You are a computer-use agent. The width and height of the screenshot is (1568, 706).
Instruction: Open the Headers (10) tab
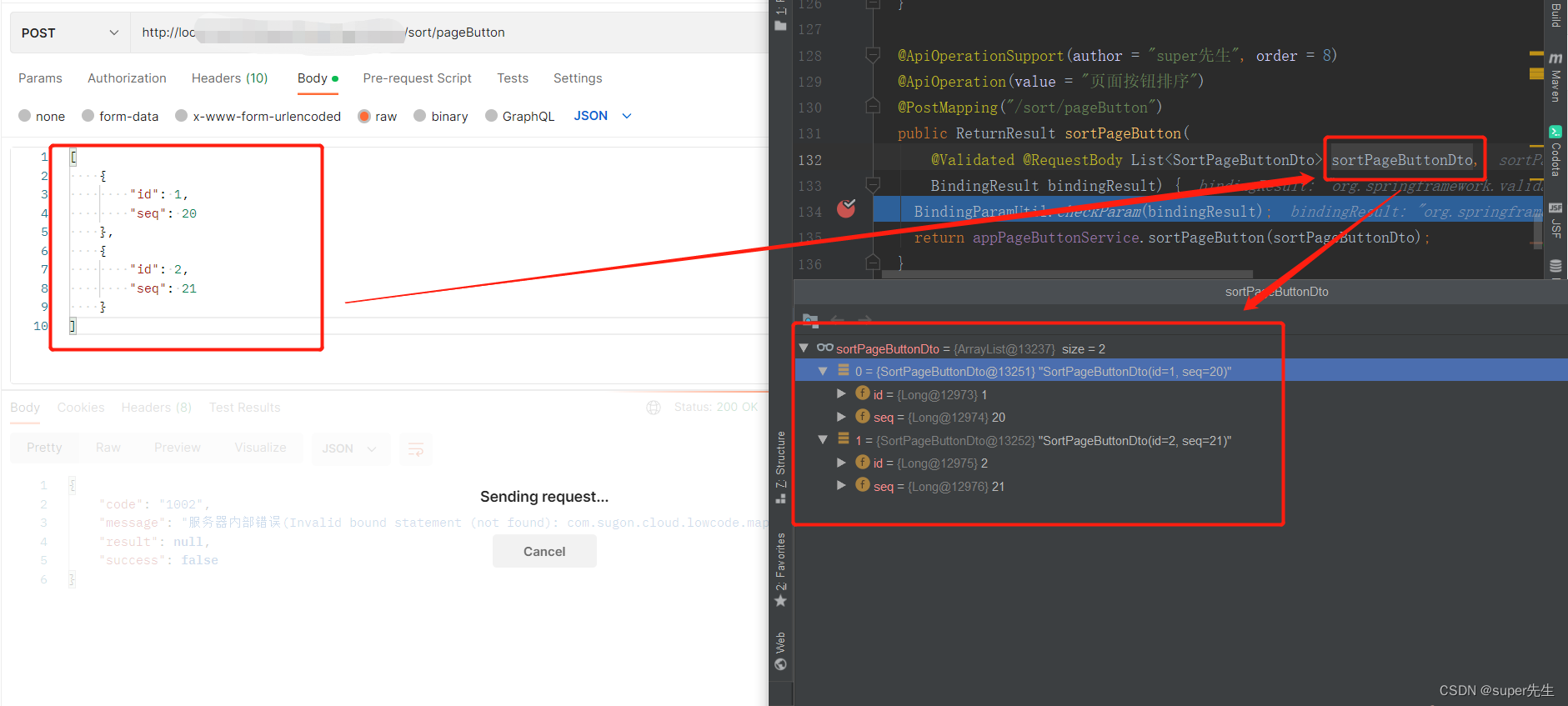click(x=229, y=78)
